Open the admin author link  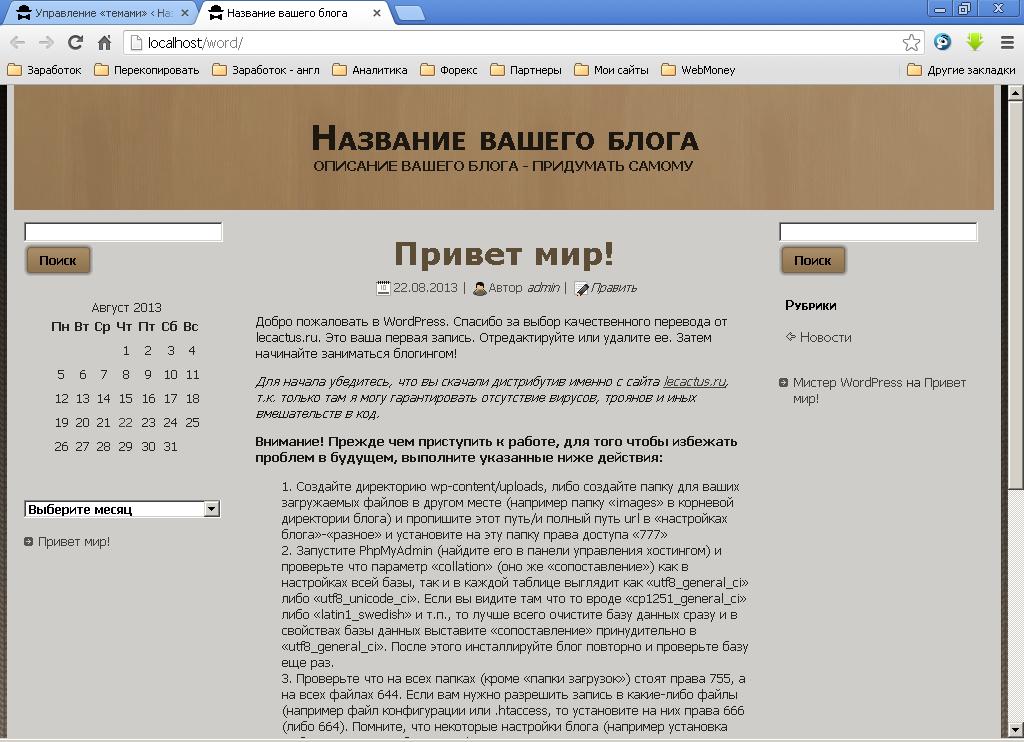click(543, 287)
